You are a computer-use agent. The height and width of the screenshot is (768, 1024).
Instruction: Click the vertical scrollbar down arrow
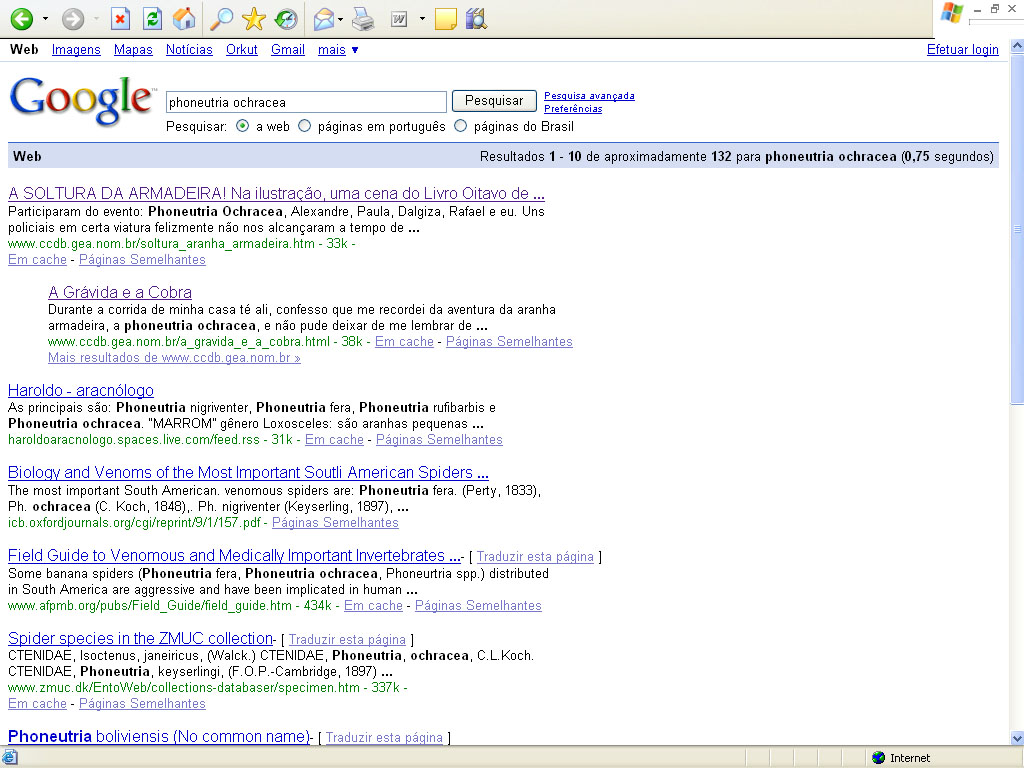click(x=1016, y=738)
